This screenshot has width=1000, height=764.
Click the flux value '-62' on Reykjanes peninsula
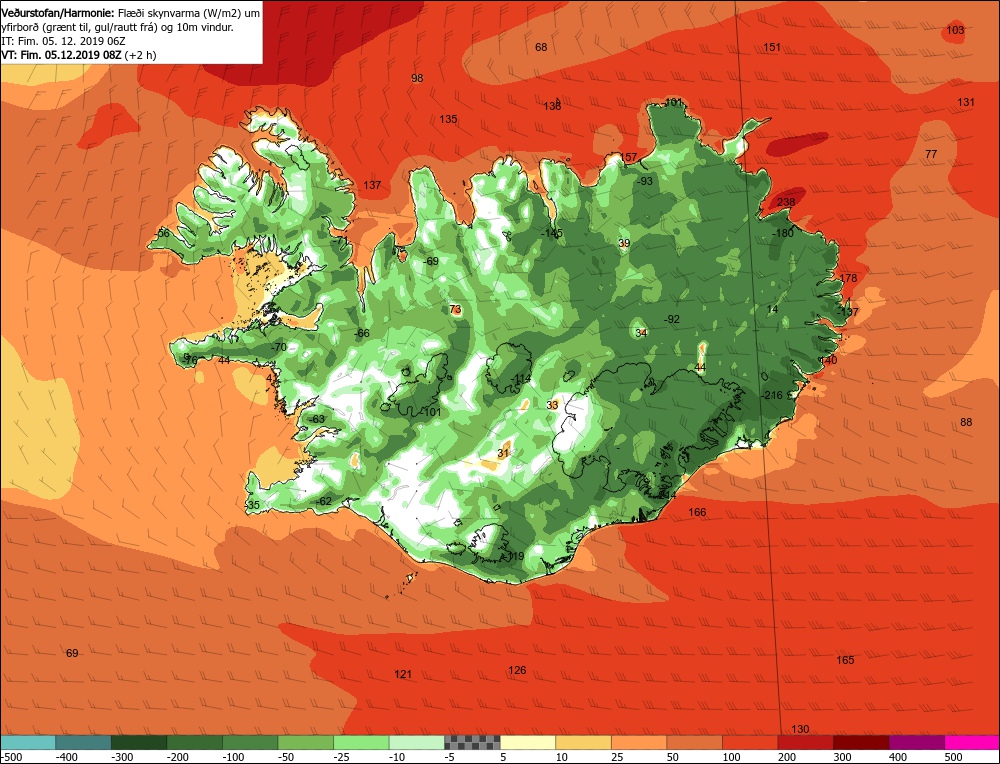323,501
